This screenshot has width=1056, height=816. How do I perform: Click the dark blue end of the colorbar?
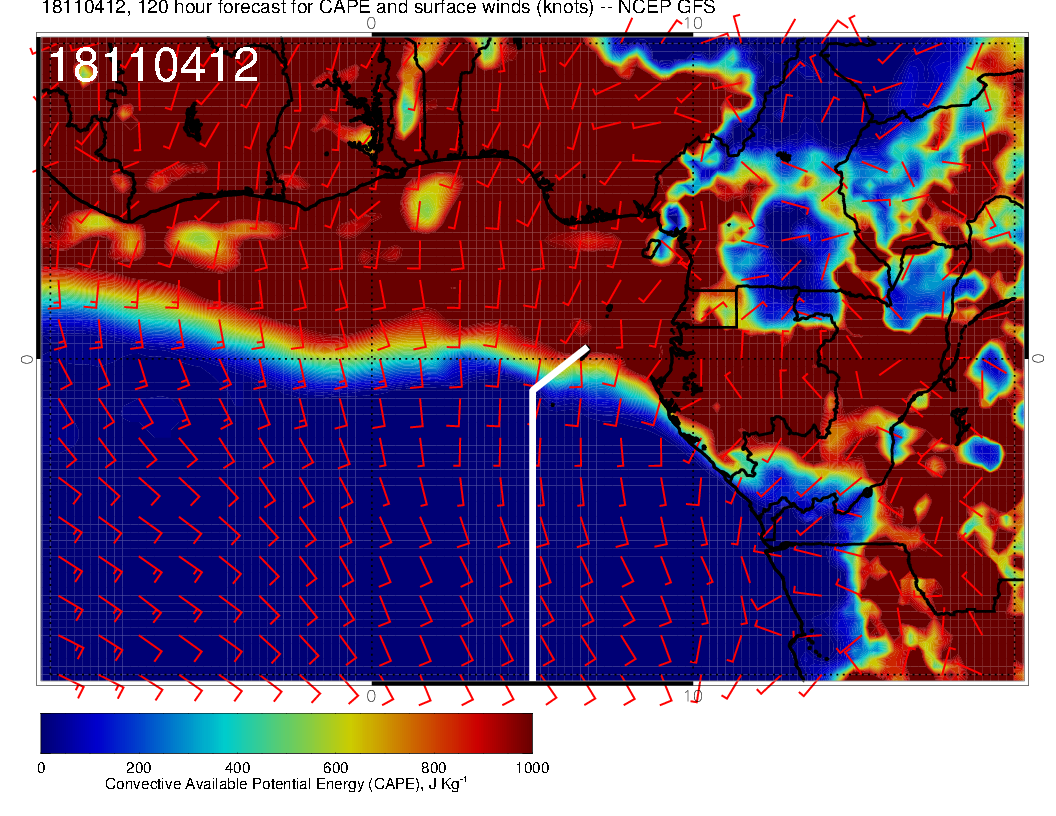[x=52, y=733]
